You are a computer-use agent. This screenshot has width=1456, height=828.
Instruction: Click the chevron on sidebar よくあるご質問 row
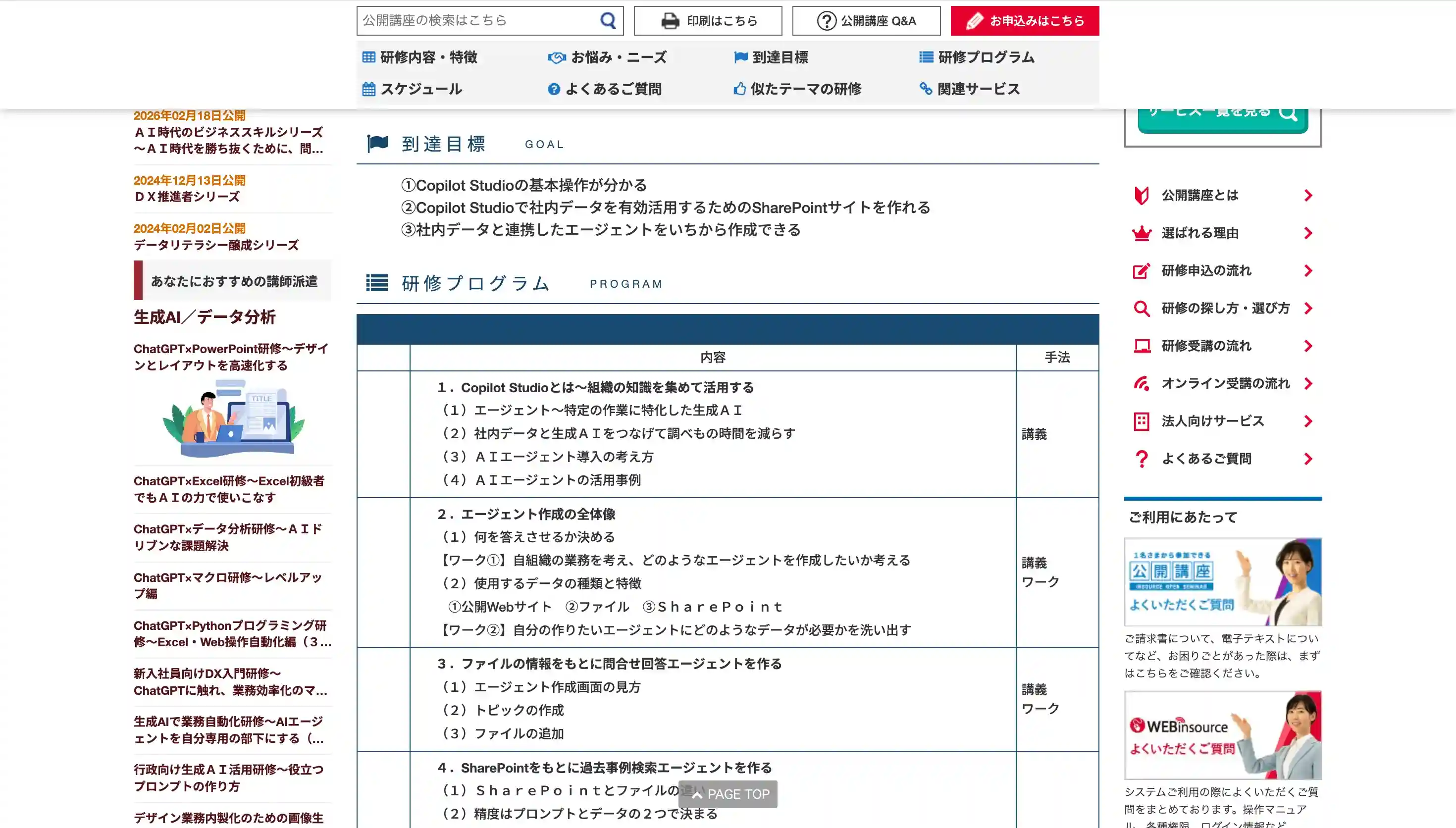[x=1308, y=459]
